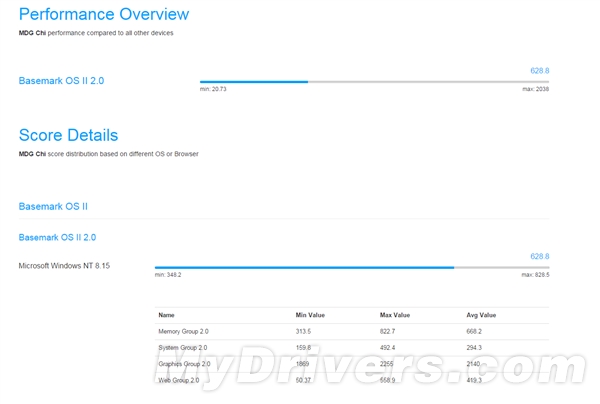The image size is (600, 404).
Task: Click the Basemark OS II section link
Action: click(x=53, y=207)
